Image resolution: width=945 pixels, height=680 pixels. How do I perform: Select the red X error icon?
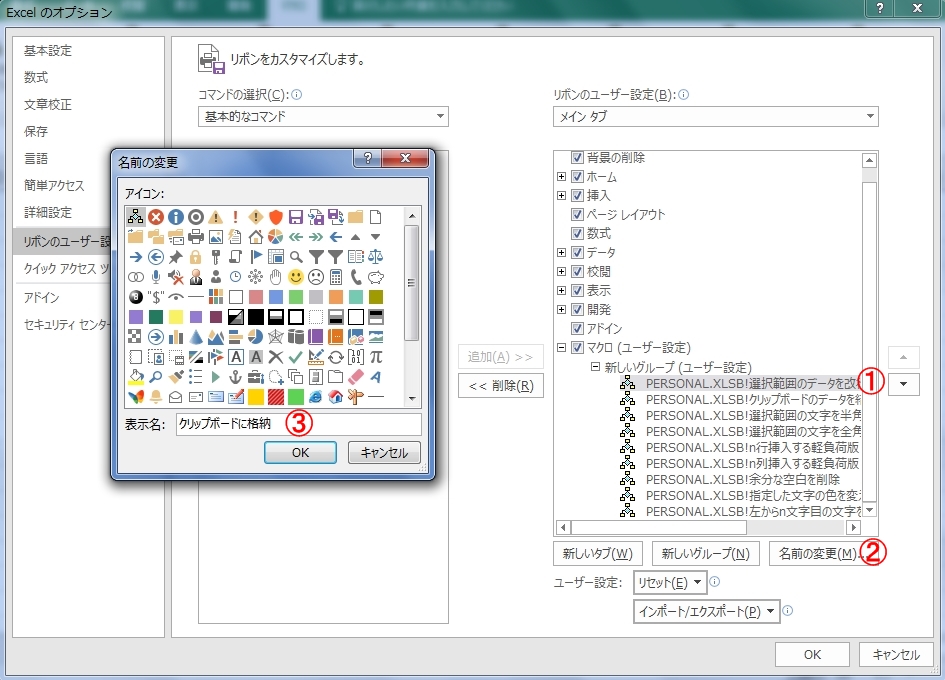[x=155, y=217]
